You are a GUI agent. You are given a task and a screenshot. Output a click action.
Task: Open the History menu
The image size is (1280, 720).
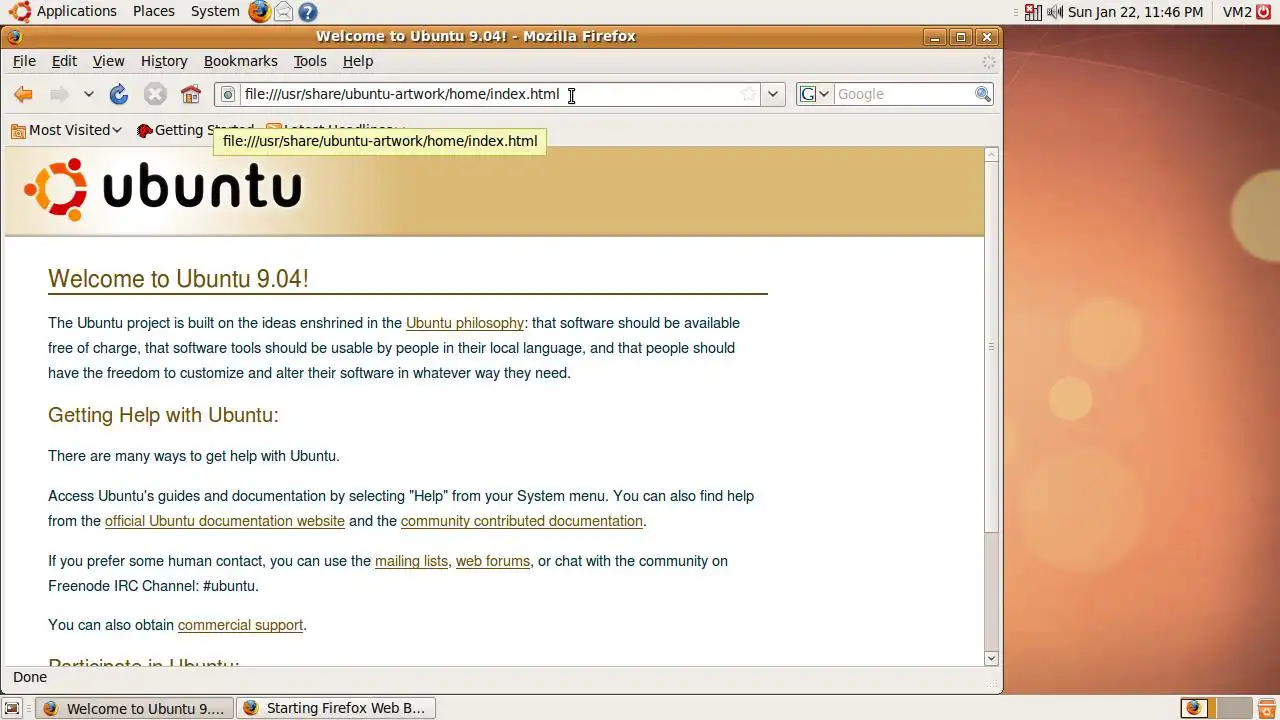164,61
